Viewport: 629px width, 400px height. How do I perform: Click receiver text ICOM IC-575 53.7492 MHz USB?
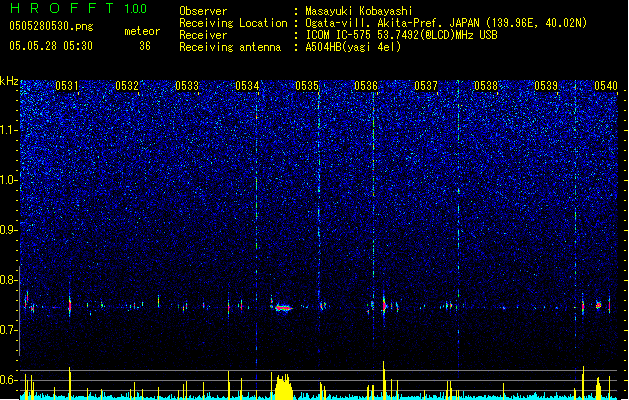(x=401, y=35)
